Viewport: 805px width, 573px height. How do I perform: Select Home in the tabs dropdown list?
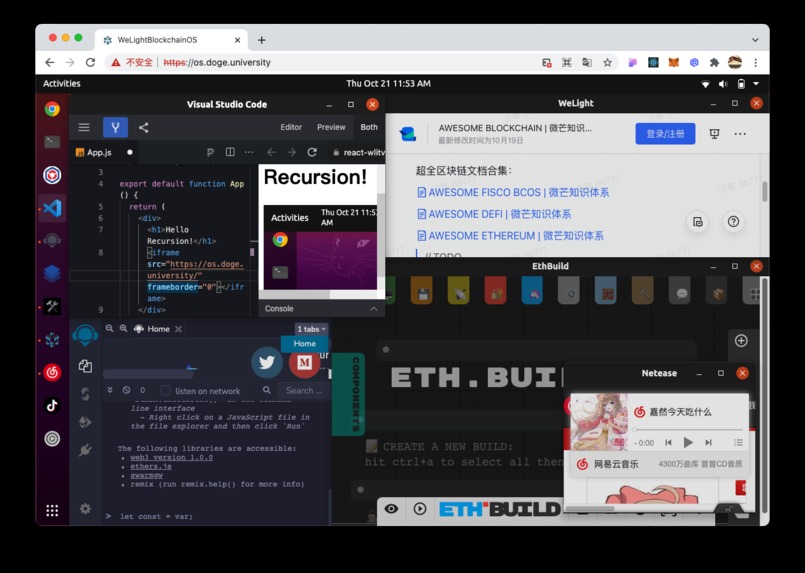point(304,343)
